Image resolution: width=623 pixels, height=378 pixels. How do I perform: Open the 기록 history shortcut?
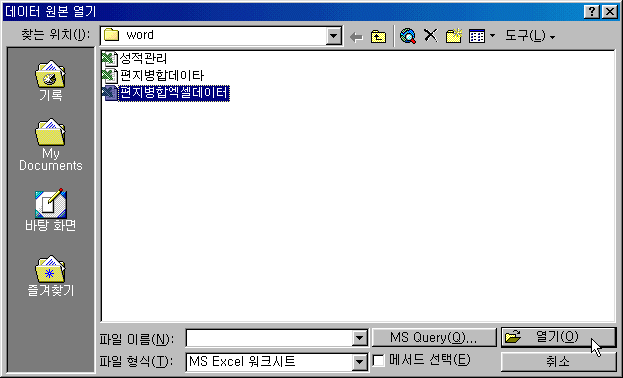click(50, 81)
